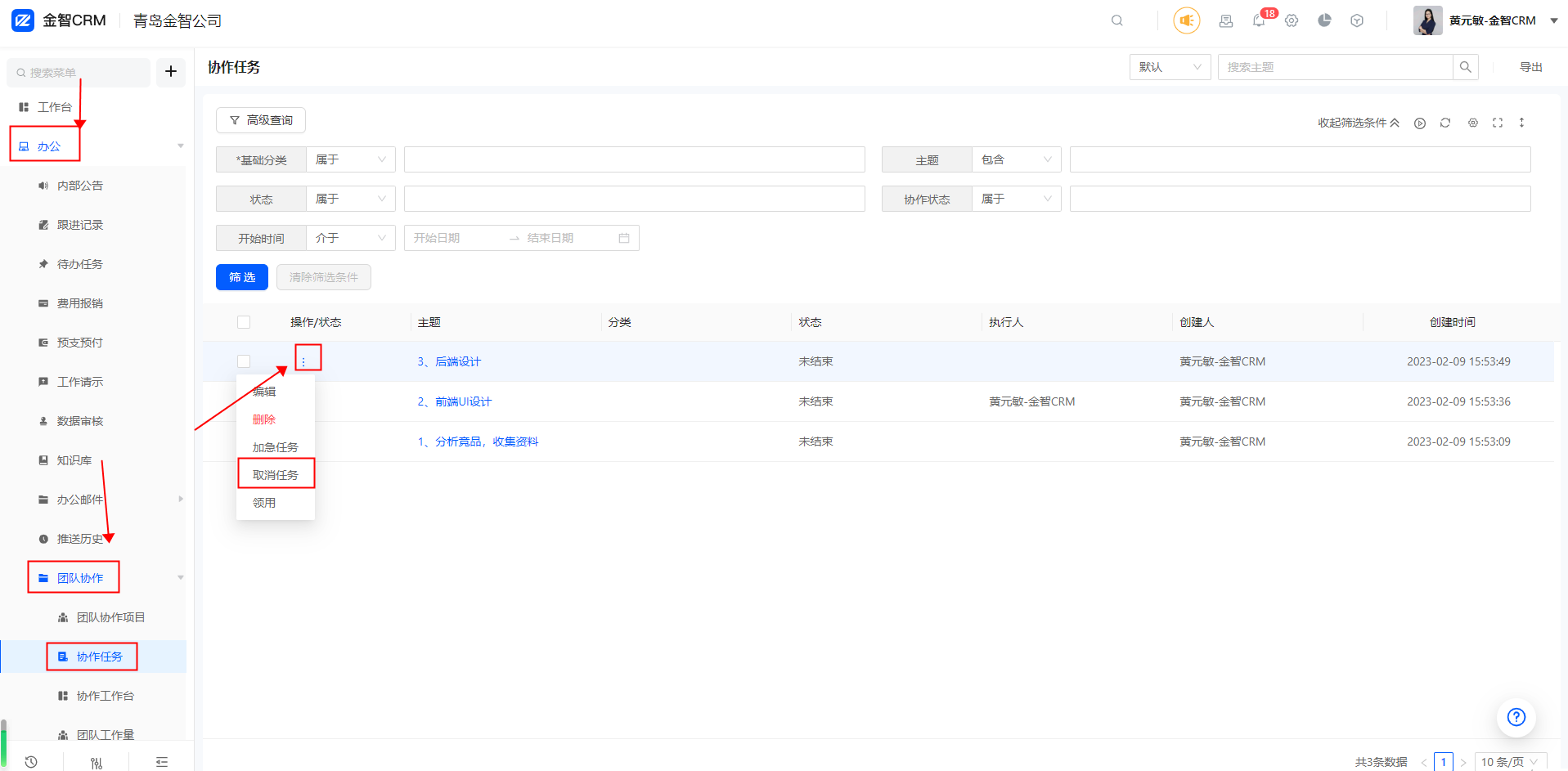The image size is (1568, 771).
Task: Check the 后端设计 row checkbox
Action: click(244, 361)
